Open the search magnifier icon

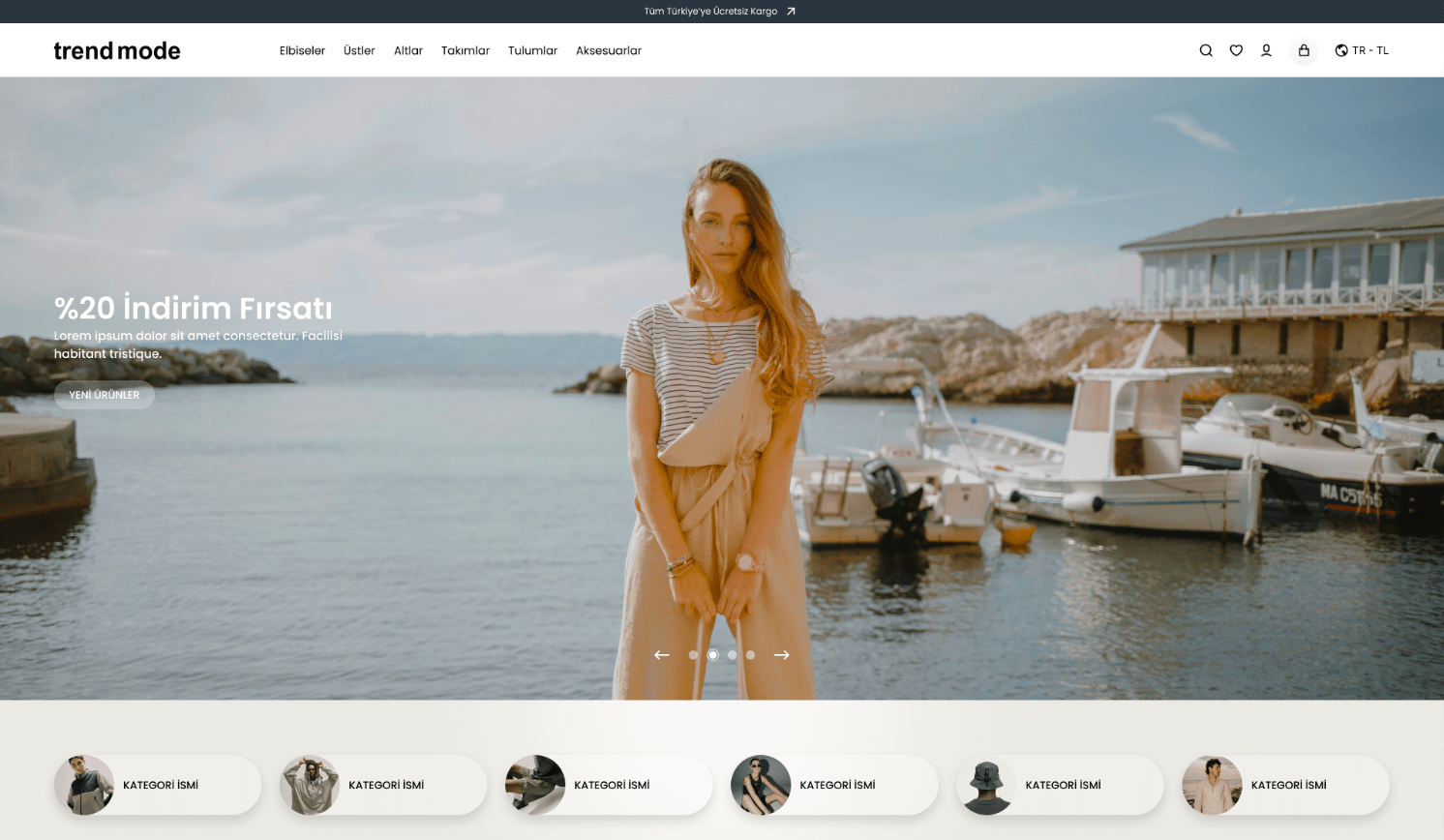[x=1206, y=50]
